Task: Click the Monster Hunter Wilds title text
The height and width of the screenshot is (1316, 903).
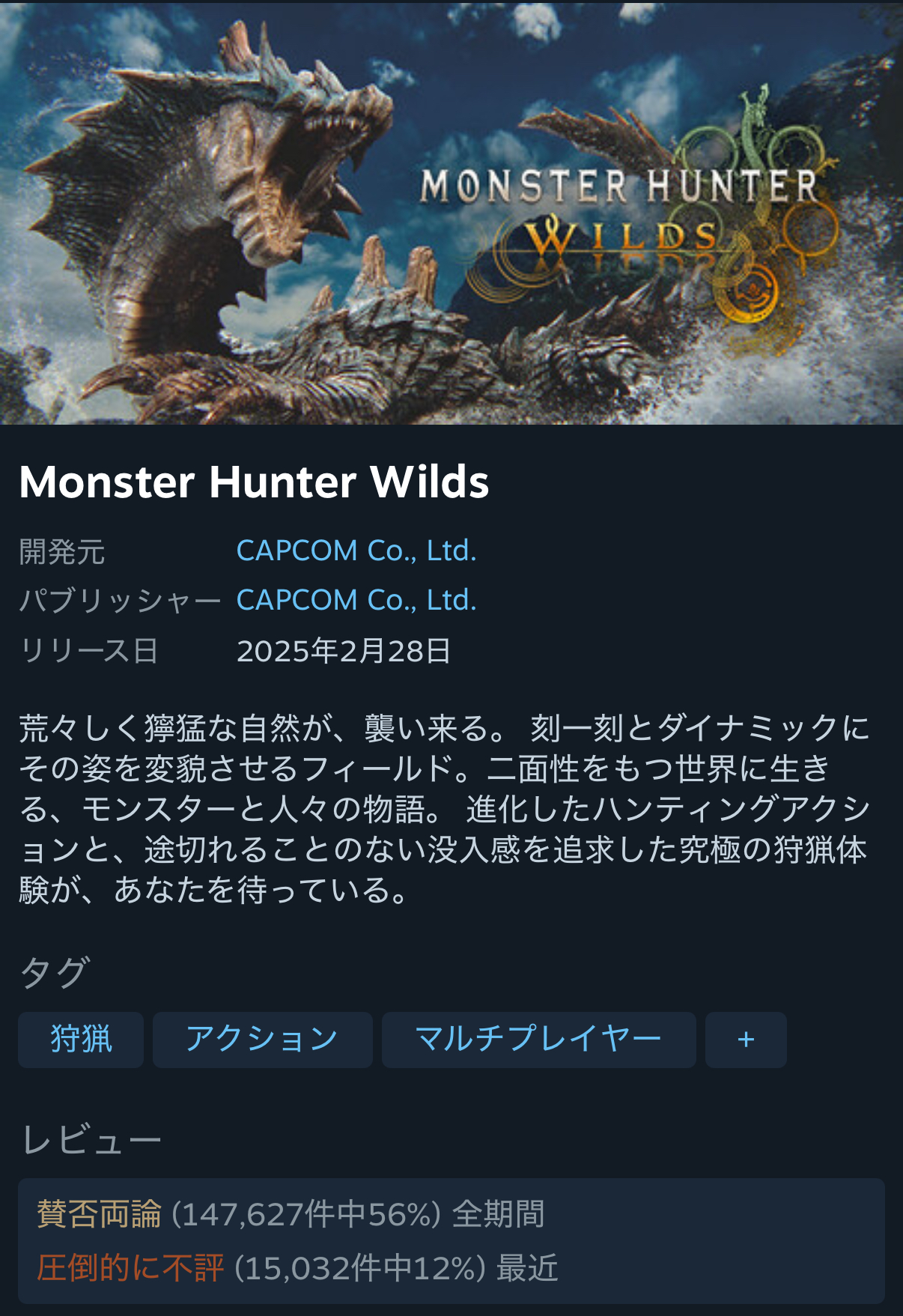Action: point(254,482)
